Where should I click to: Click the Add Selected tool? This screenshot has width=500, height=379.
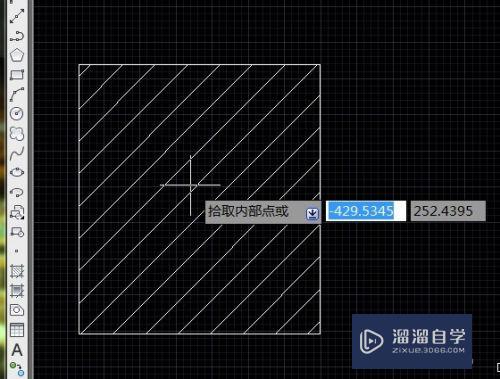tap(17, 369)
